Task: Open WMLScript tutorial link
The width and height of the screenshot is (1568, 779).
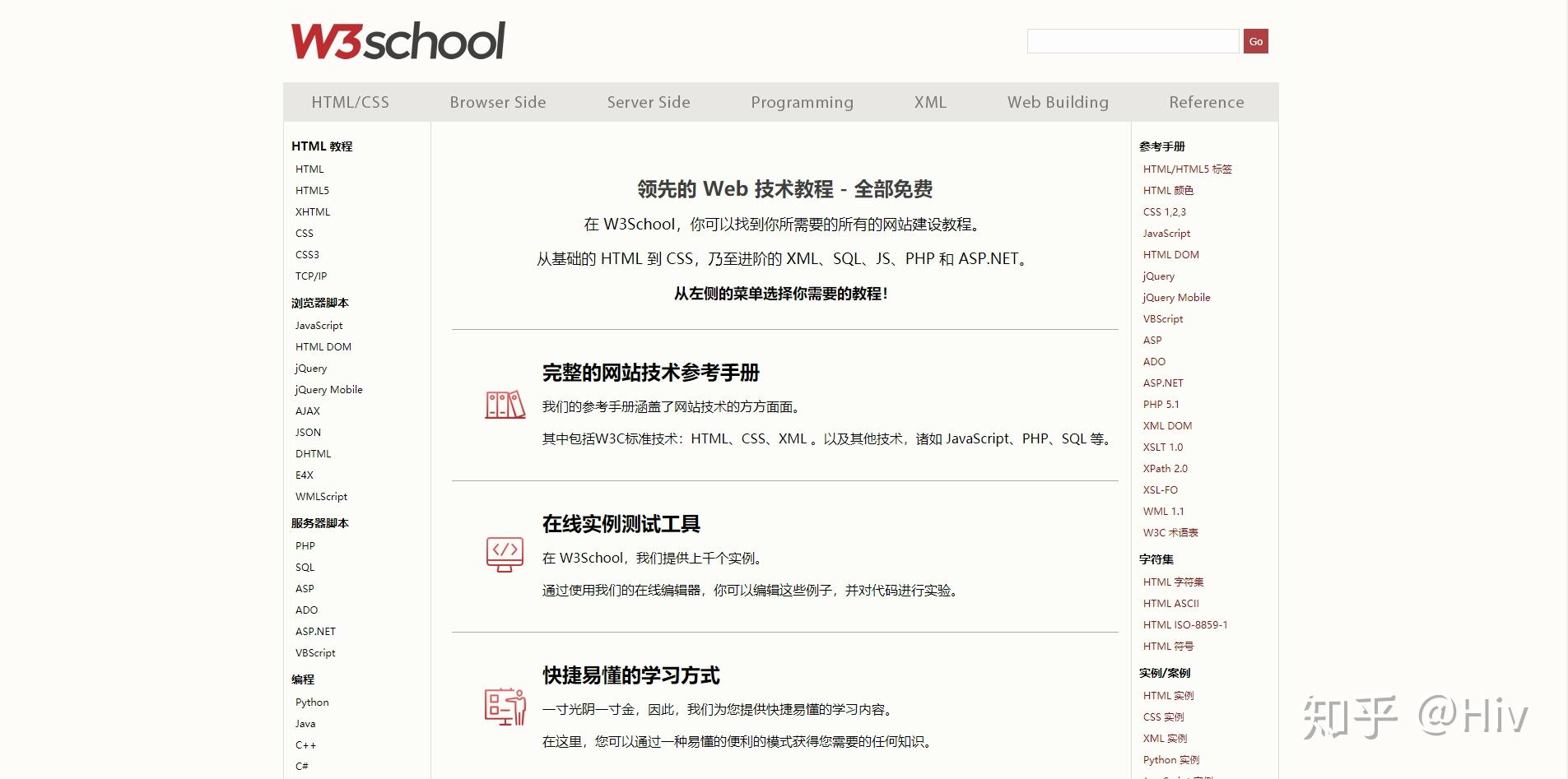Action: pyautogui.click(x=321, y=496)
